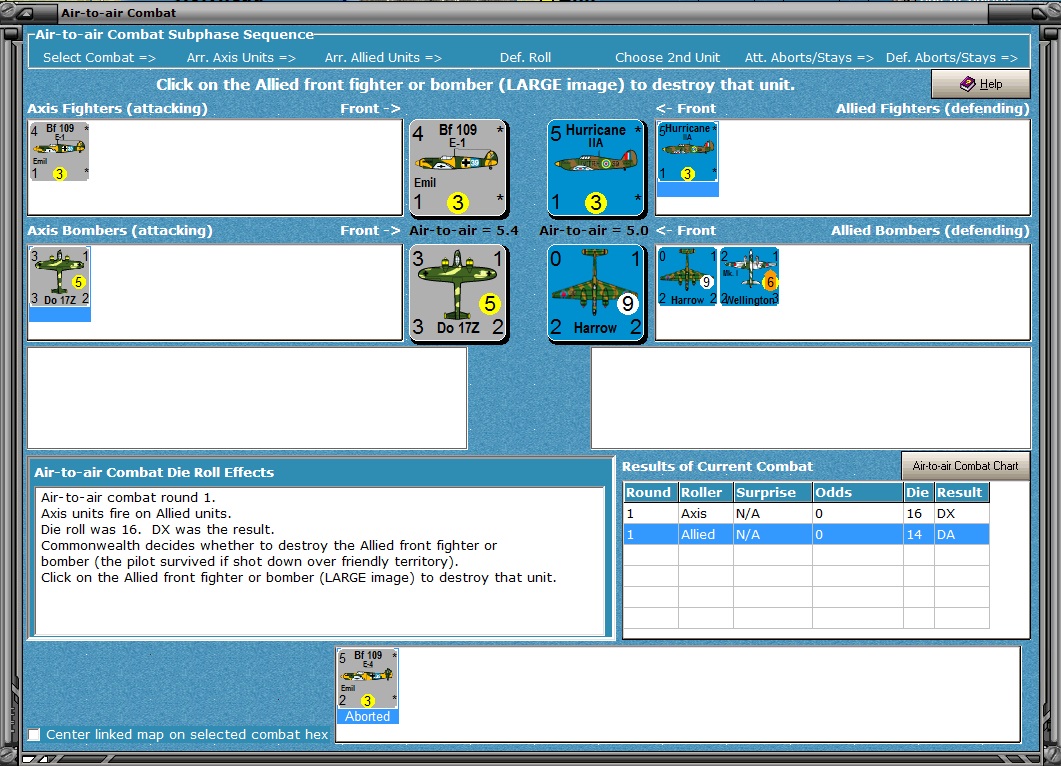Image resolution: width=1061 pixels, height=766 pixels.
Task: Click the Surprise column header
Action: click(x=773, y=492)
